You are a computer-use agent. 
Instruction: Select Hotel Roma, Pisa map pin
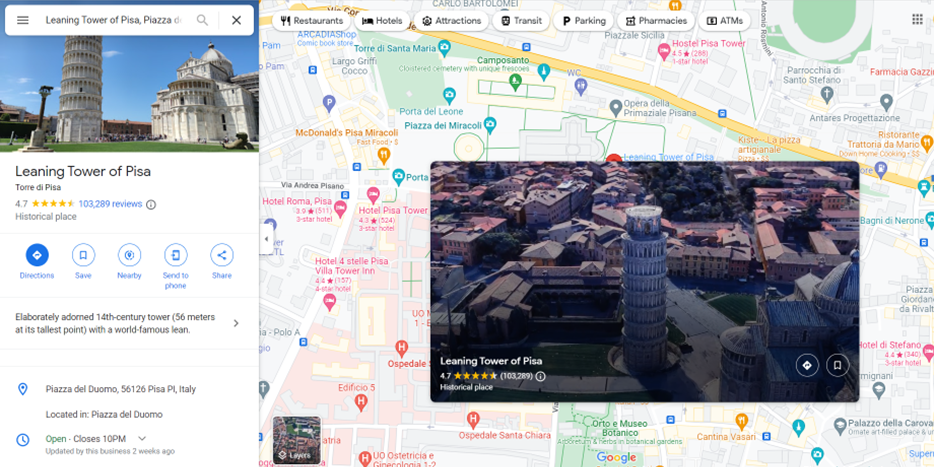click(340, 208)
